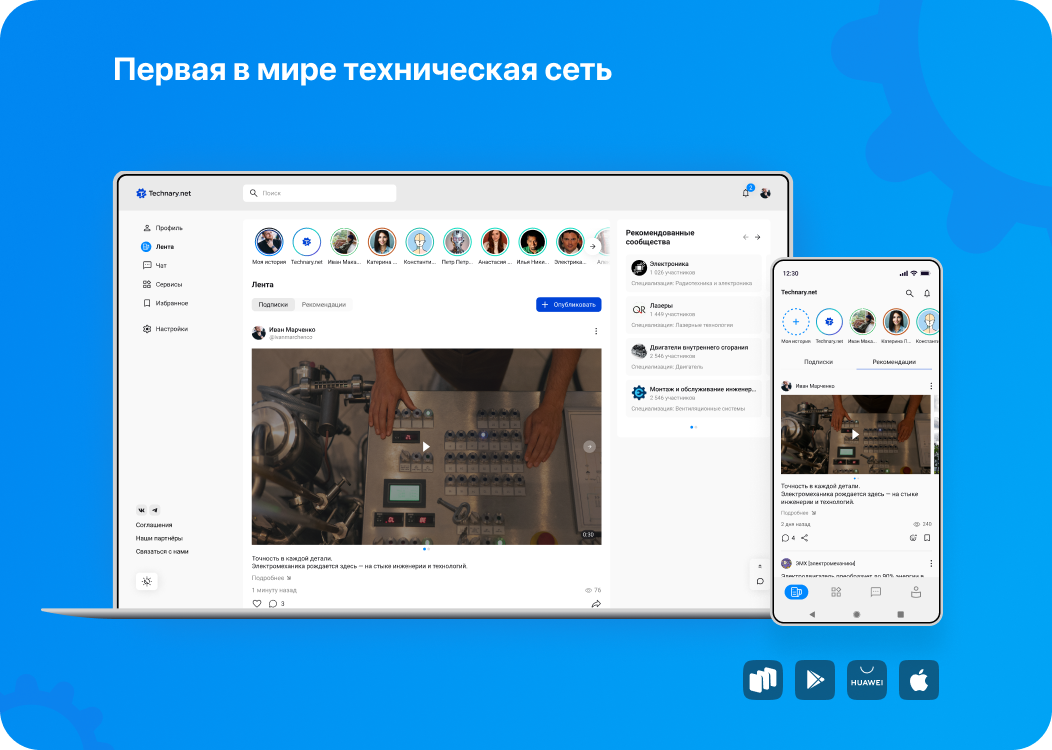Tap notifications bell in phone header
Viewport: 1052px width, 750px height.
click(x=927, y=293)
